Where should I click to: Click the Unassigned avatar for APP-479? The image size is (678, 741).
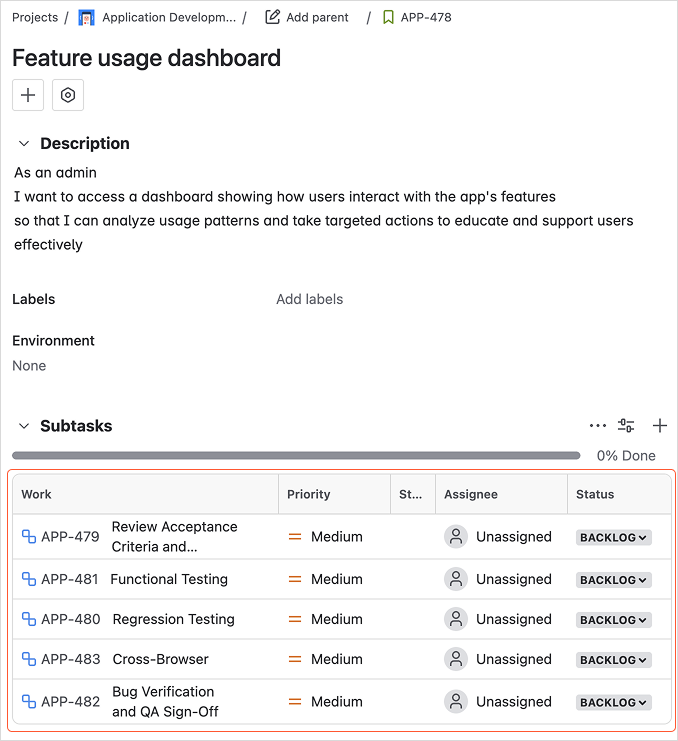[456, 537]
